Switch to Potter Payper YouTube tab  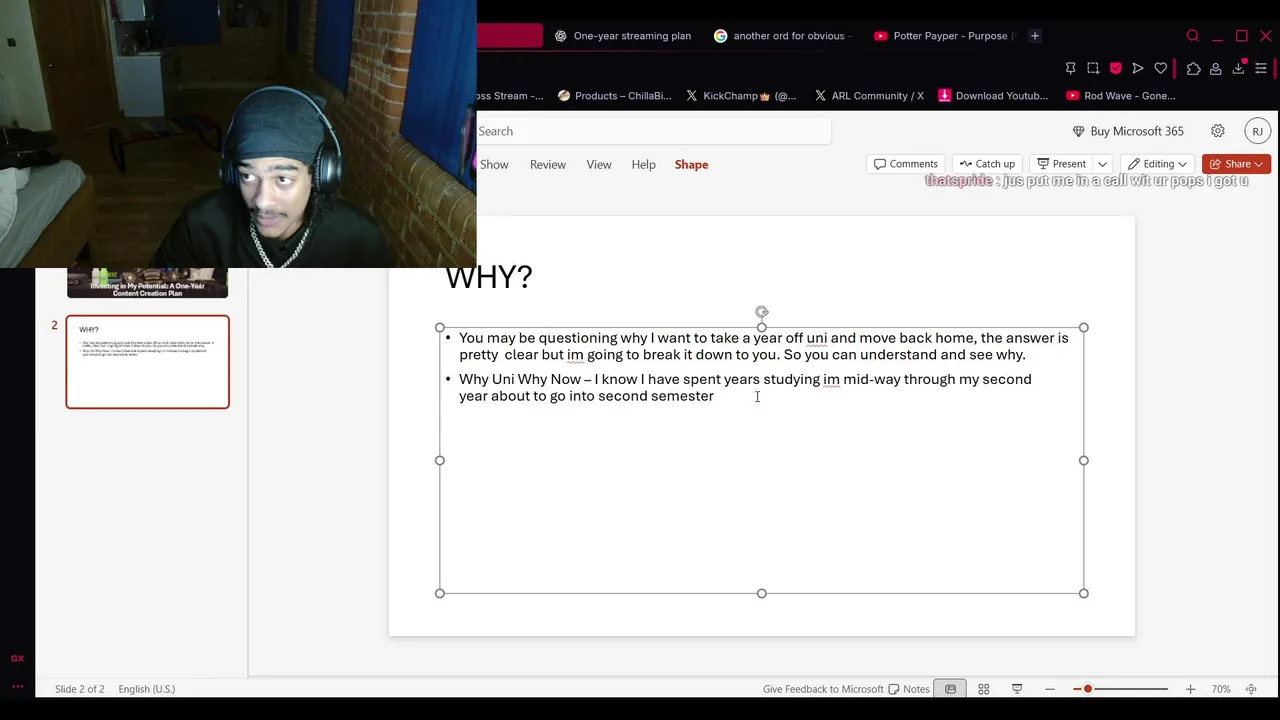(x=944, y=36)
